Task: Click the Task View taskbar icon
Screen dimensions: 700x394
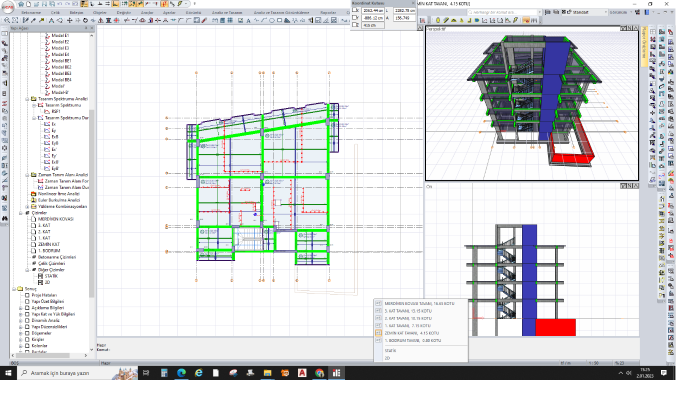Action: [x=146, y=373]
